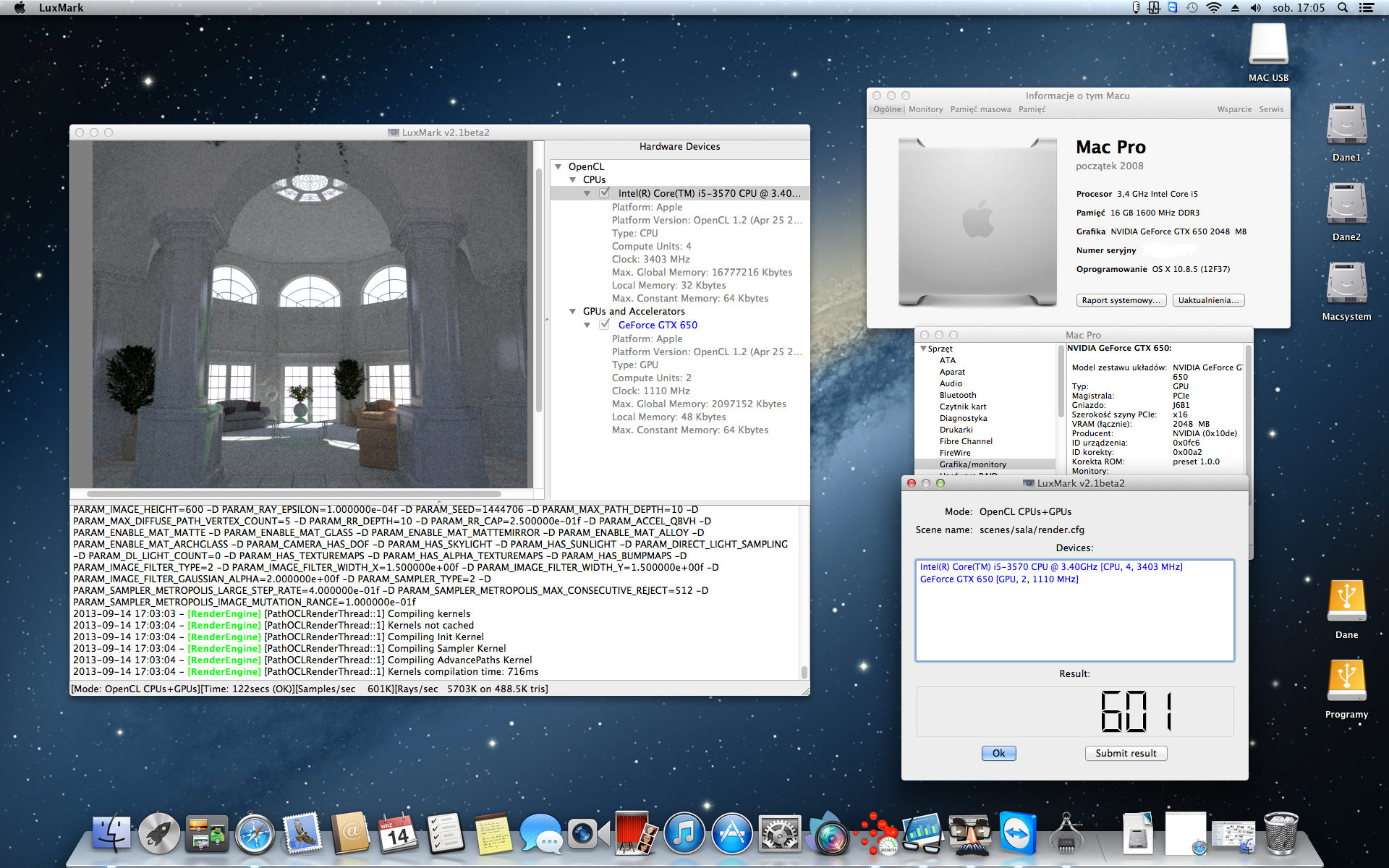Open Contacts address book in Dock
Image resolution: width=1389 pixels, height=868 pixels.
coord(350,834)
